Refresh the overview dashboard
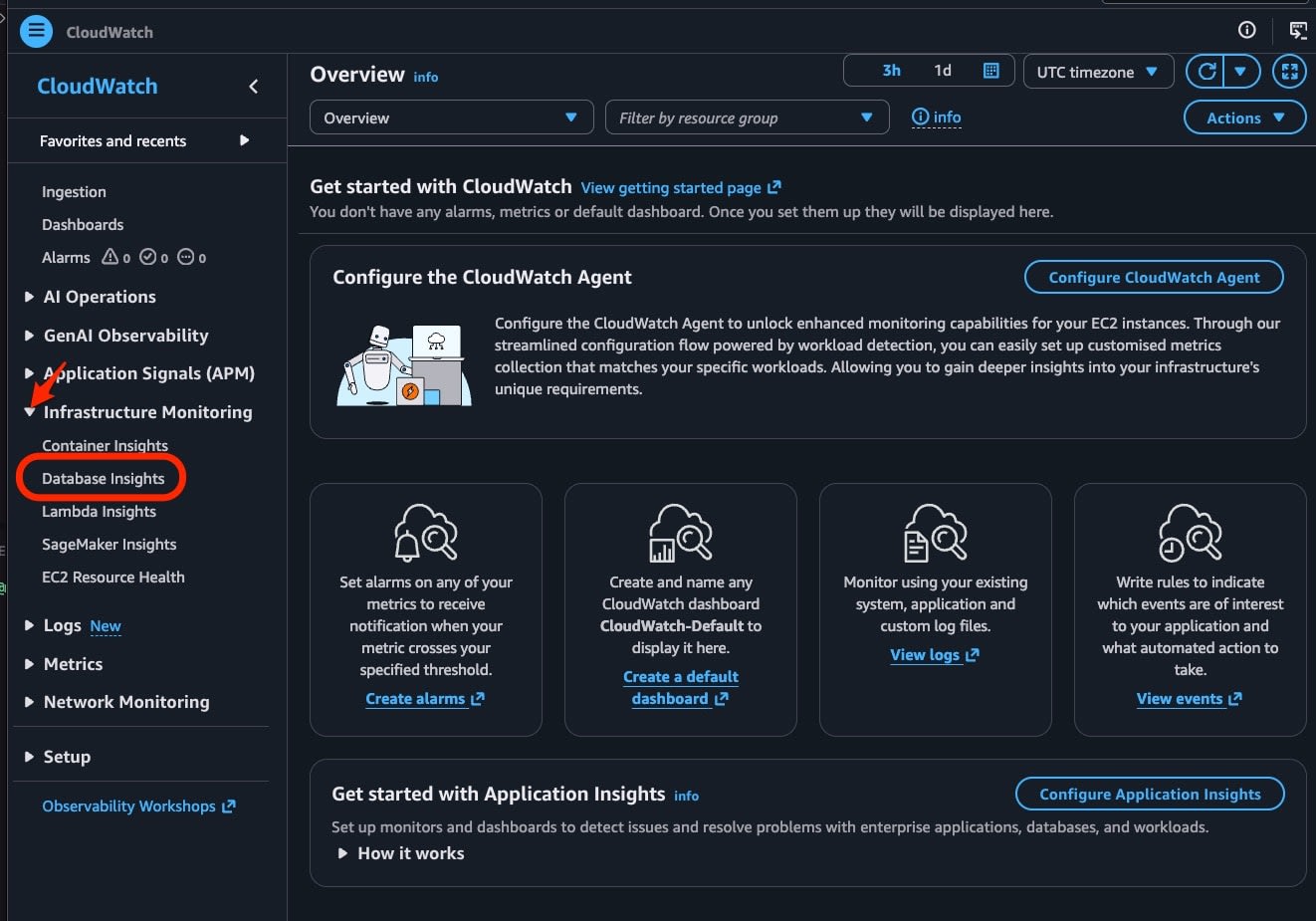1316x921 pixels. 1206,71
